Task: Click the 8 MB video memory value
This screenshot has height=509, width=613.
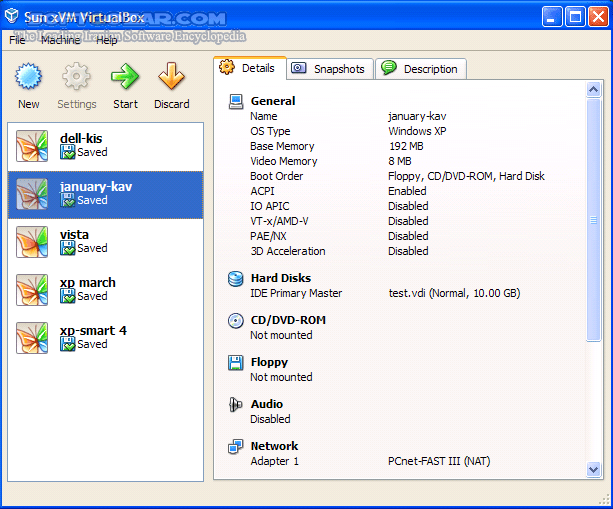Action: point(400,161)
